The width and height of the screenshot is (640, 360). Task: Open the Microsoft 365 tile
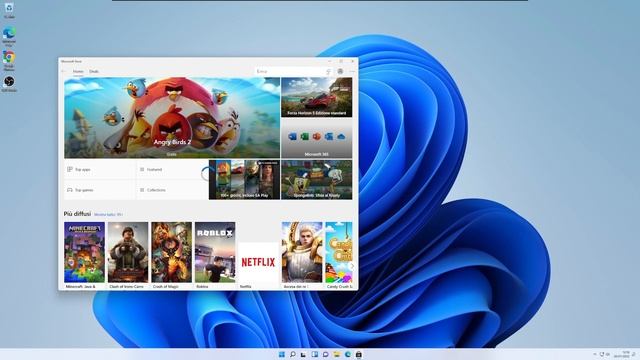[317, 138]
